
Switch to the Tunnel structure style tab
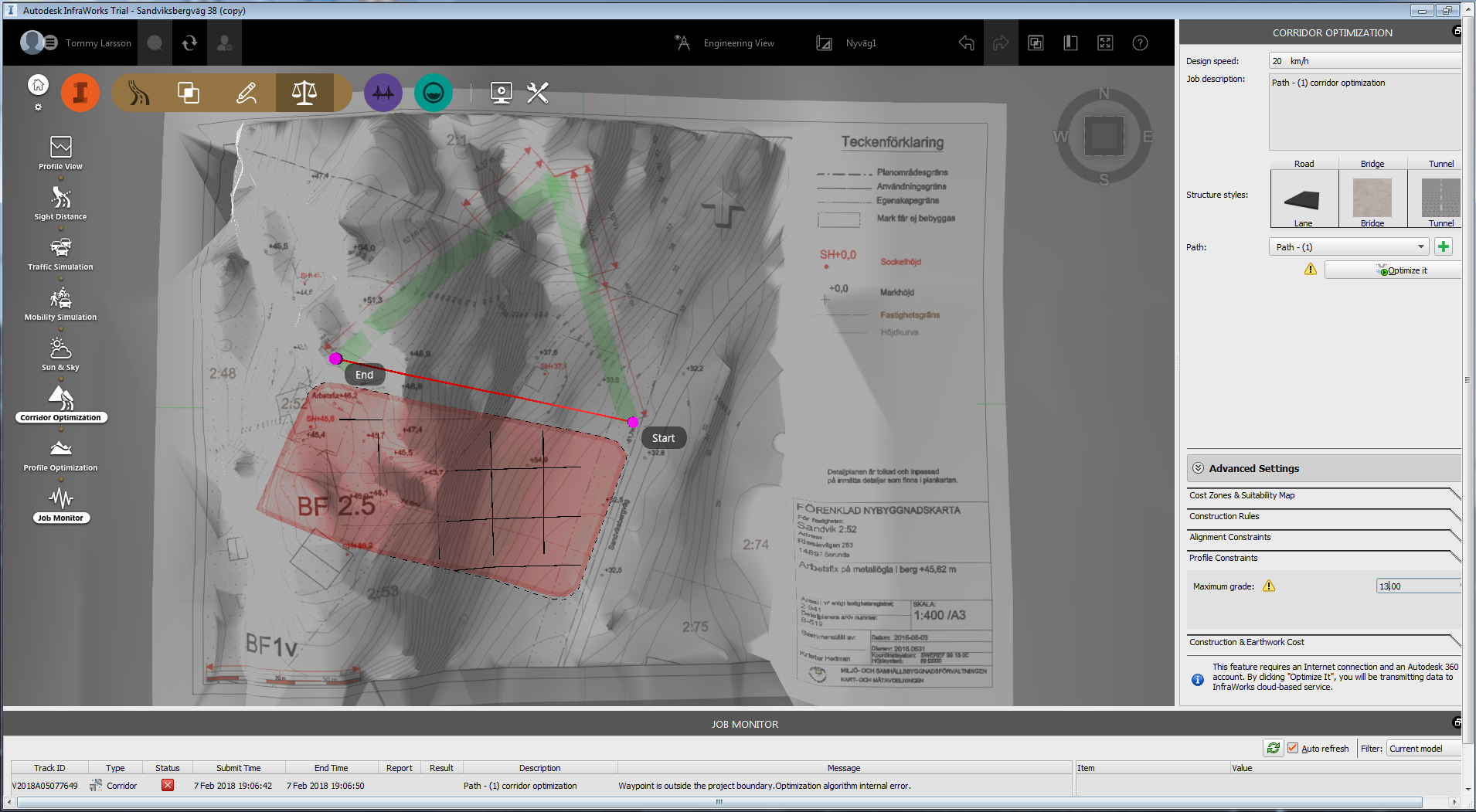pos(1438,163)
